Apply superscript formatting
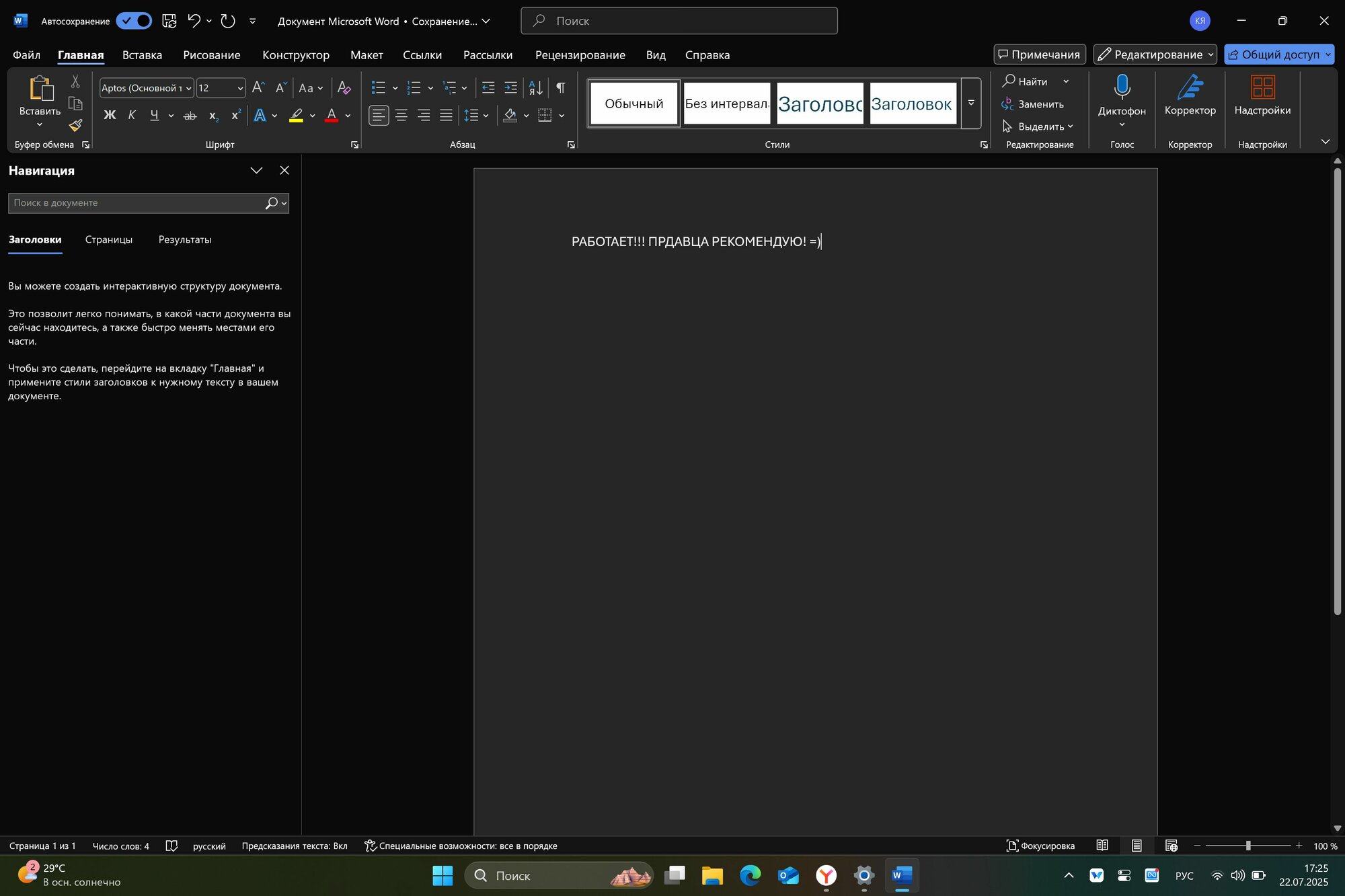 click(x=235, y=116)
